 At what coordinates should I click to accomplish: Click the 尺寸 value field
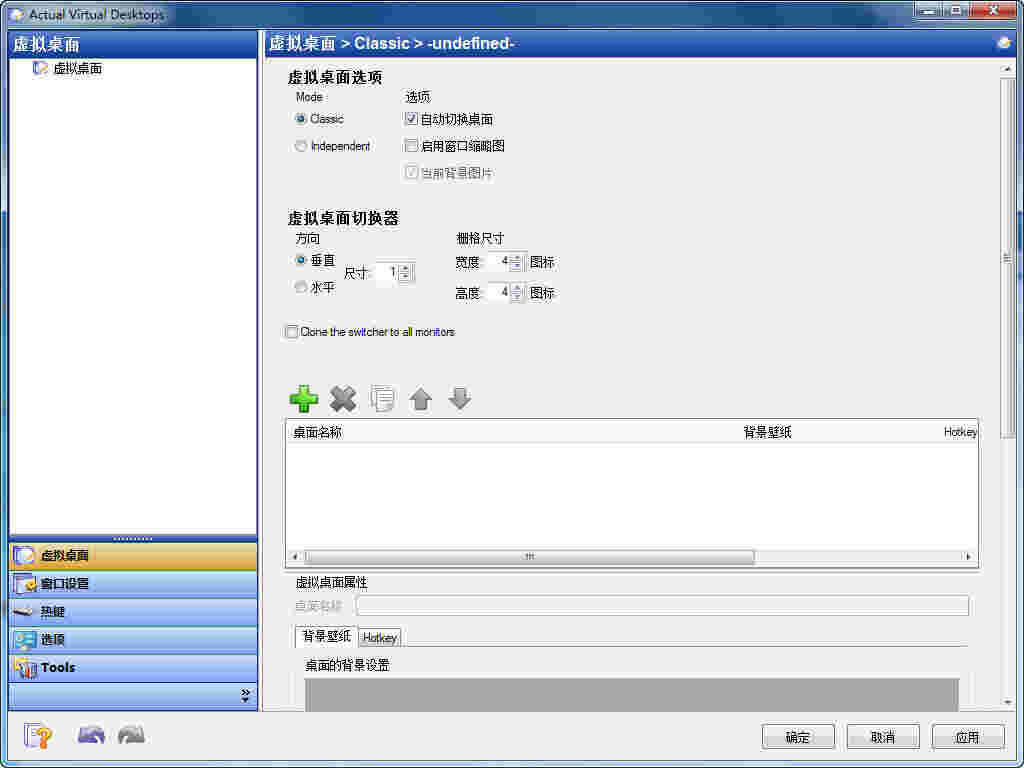click(388, 272)
